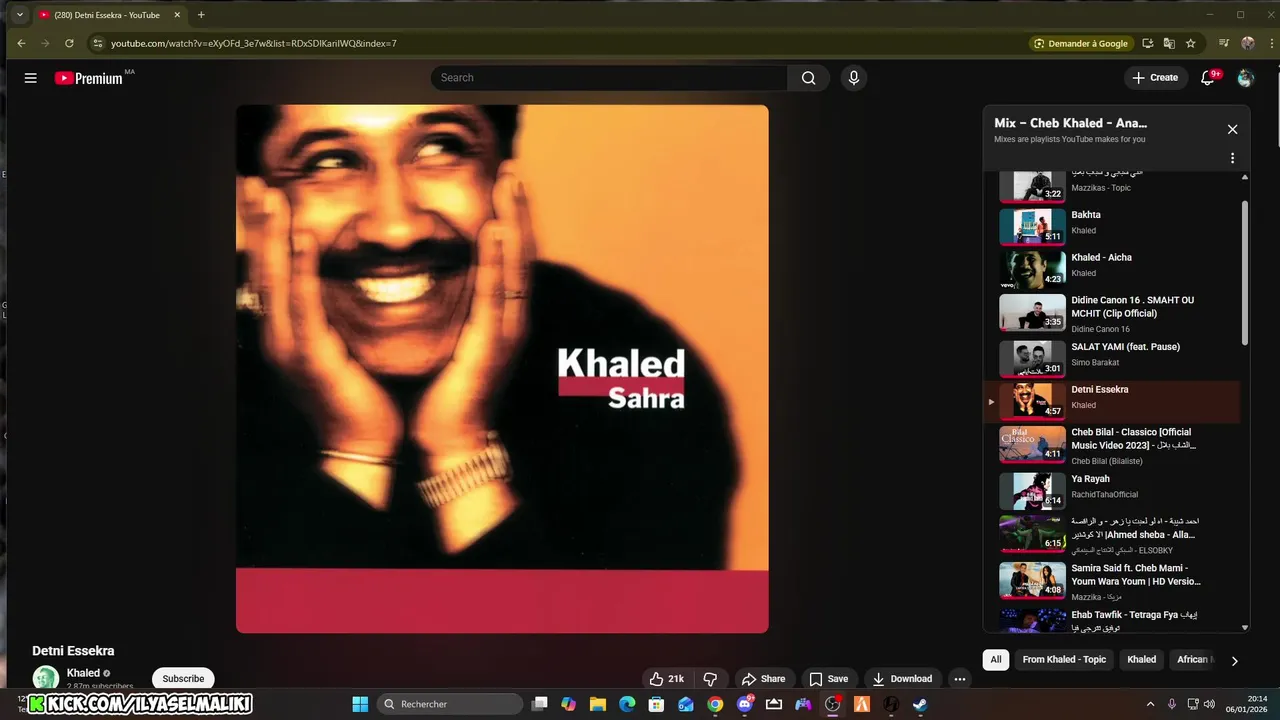Click the search magnifier button
The width and height of the screenshot is (1280, 720).
tap(808, 78)
